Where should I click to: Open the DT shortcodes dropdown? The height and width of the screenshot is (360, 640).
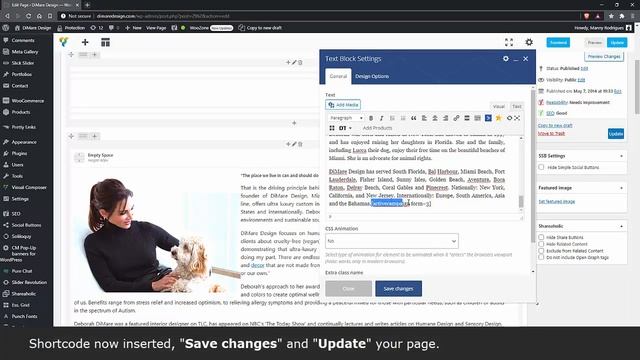[x=345, y=128]
